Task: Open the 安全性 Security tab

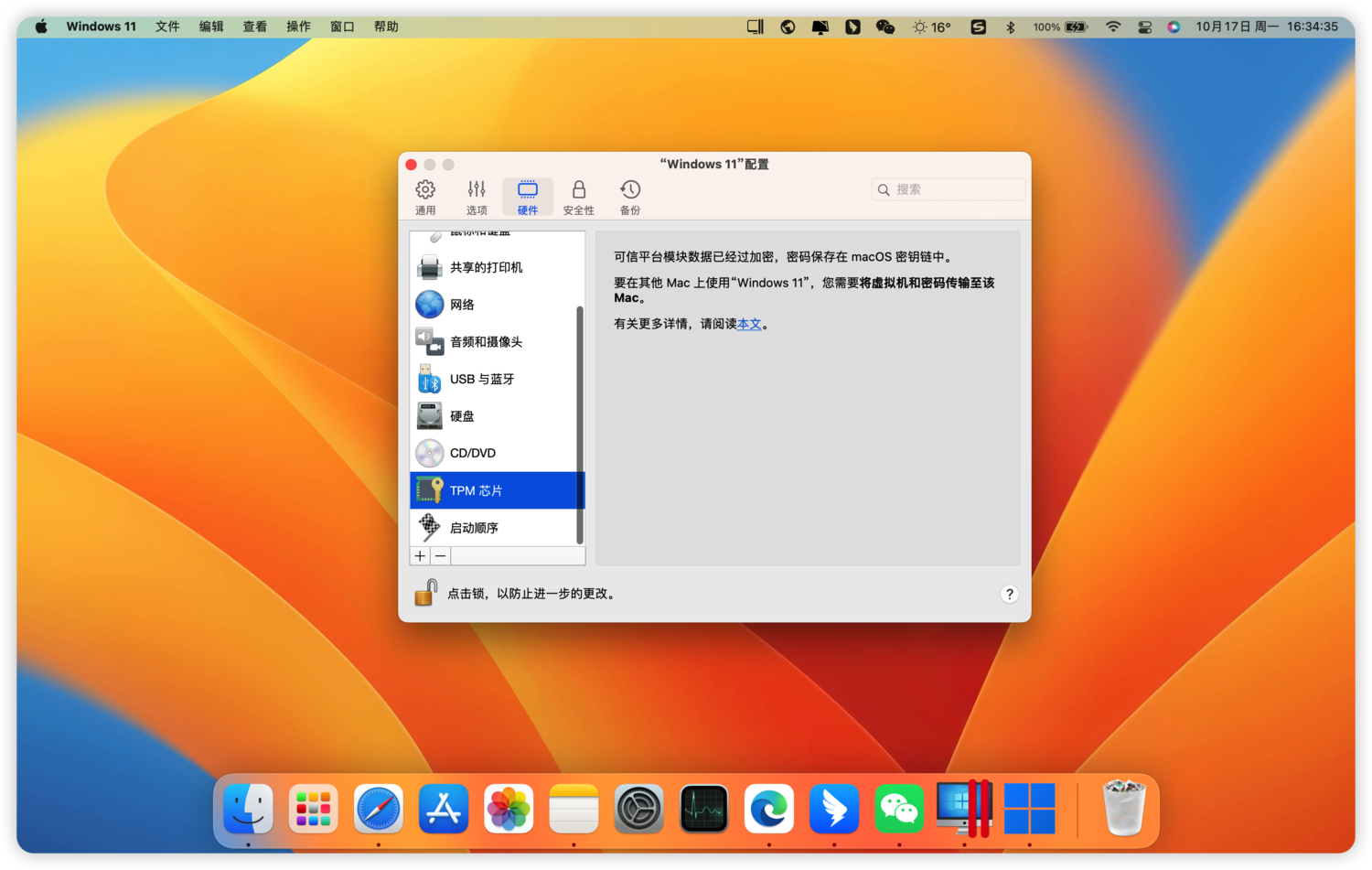Action: pyautogui.click(x=578, y=198)
